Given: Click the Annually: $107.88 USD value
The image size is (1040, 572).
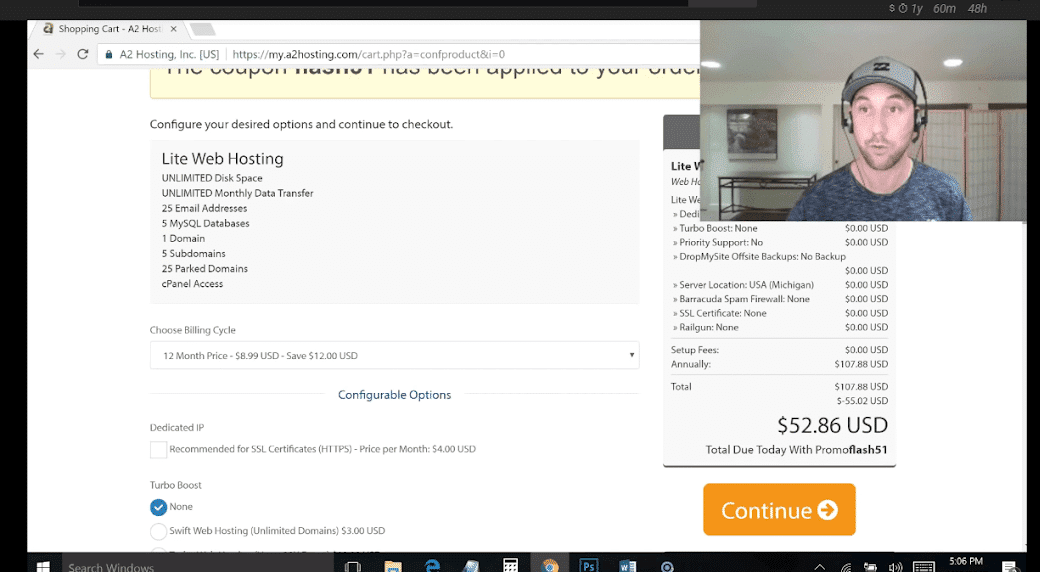Looking at the screenshot, I should pos(861,364).
